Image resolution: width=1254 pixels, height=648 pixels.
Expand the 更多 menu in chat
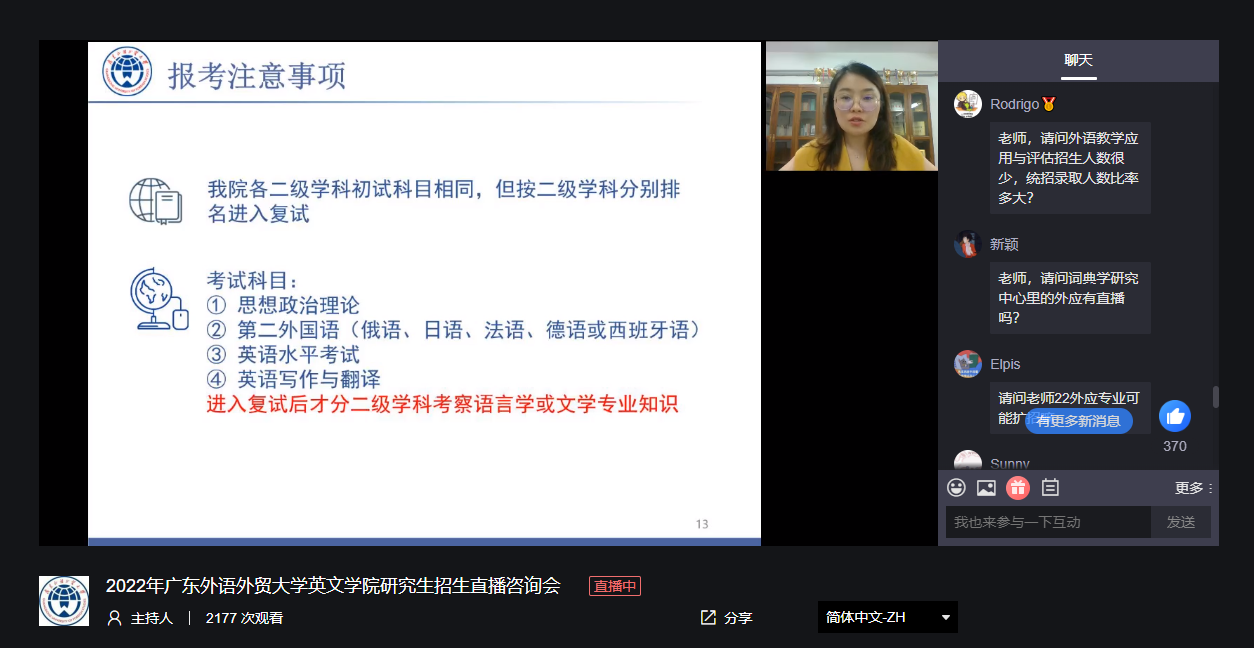pos(1193,488)
